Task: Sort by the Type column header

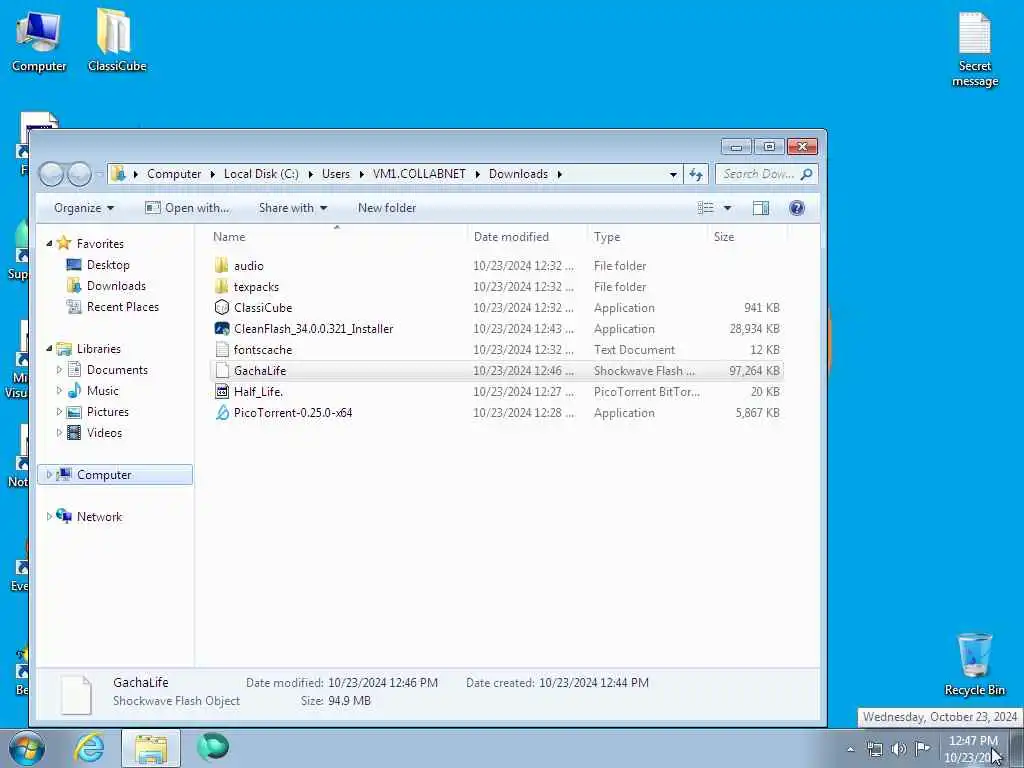Action: tap(647, 237)
